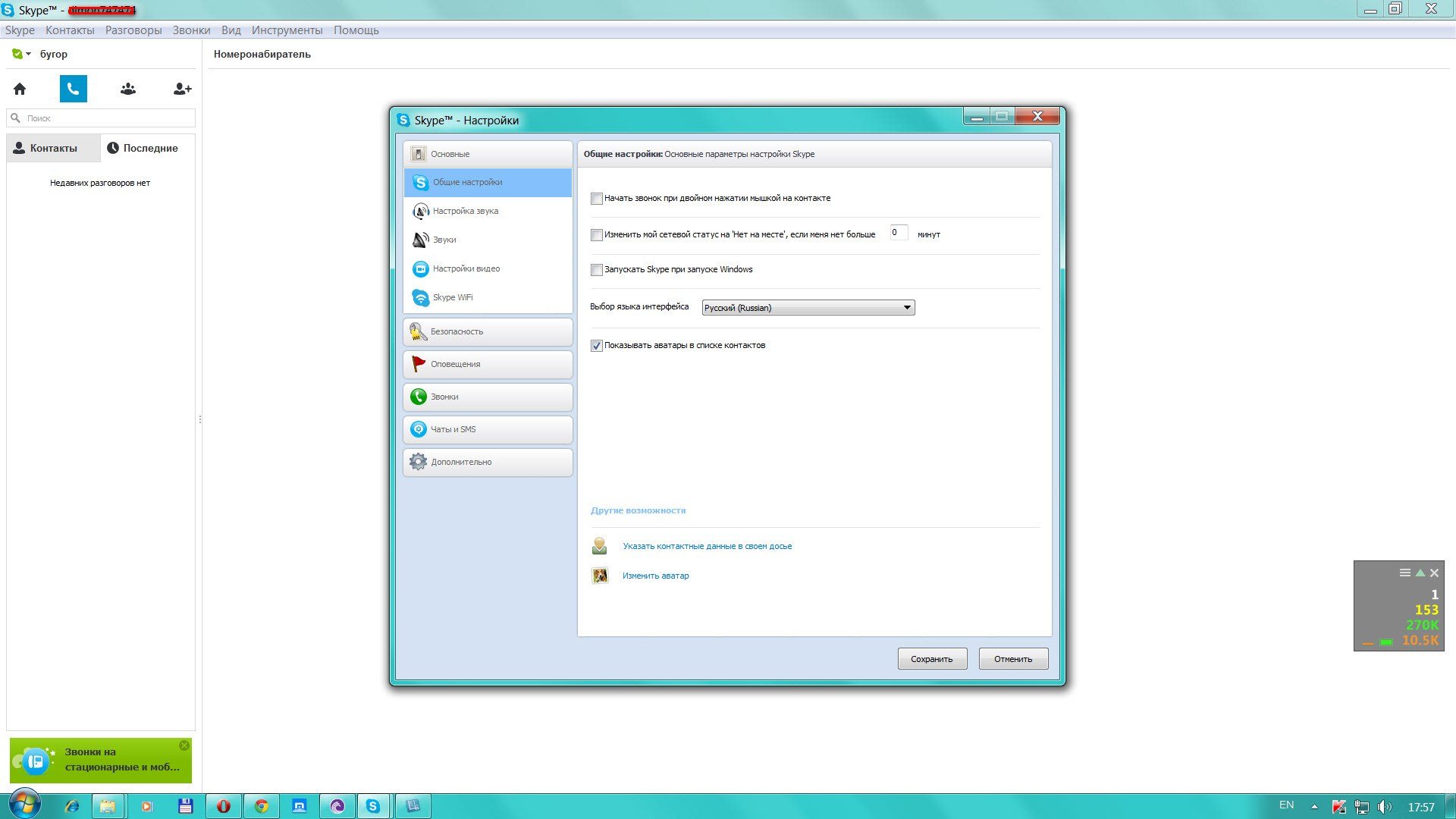Click the avatar picture icon
1456x819 pixels.
(600, 576)
